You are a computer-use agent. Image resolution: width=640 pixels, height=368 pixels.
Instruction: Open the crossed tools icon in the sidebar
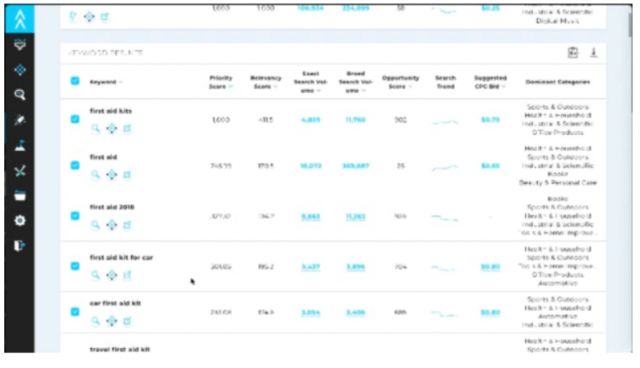click(x=20, y=171)
